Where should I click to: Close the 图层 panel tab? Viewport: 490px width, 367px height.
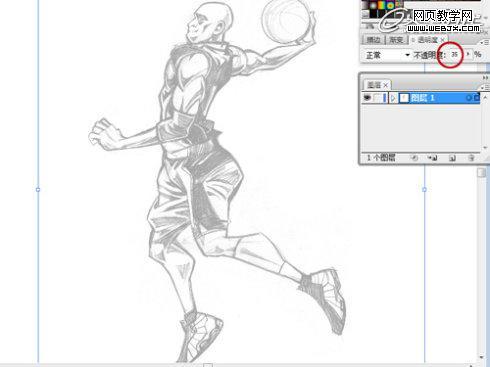click(385, 85)
